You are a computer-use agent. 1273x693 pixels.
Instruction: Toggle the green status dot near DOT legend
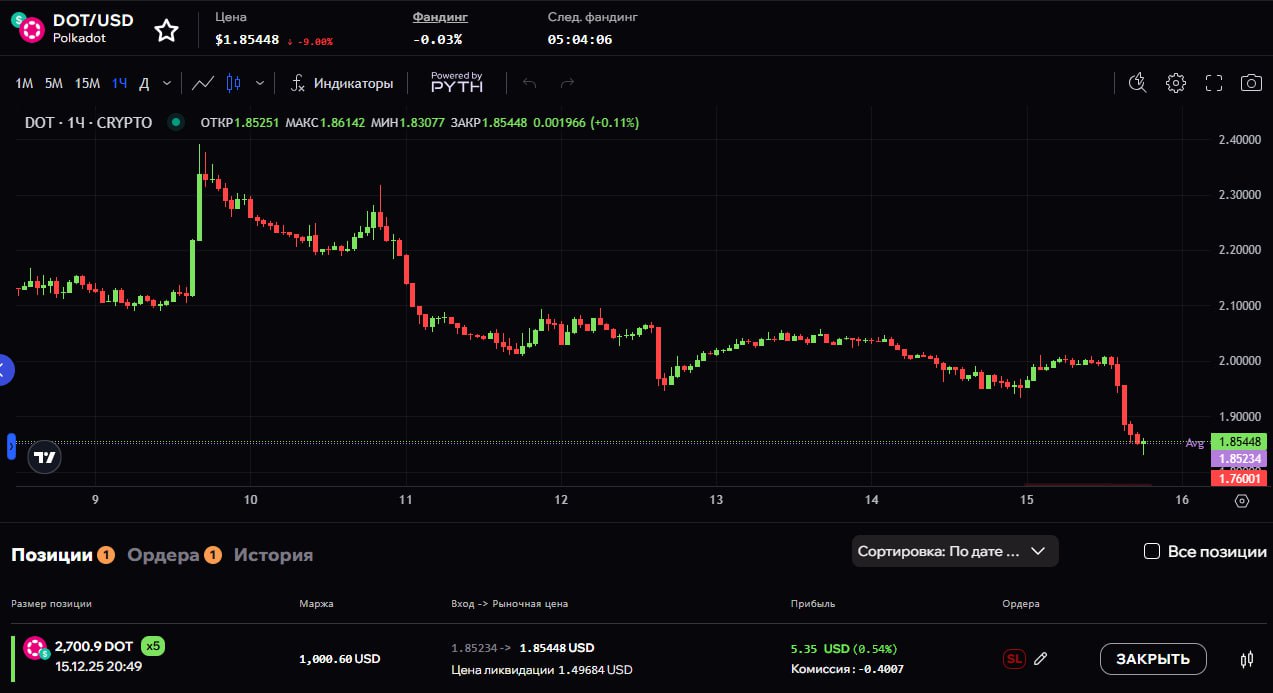176,123
